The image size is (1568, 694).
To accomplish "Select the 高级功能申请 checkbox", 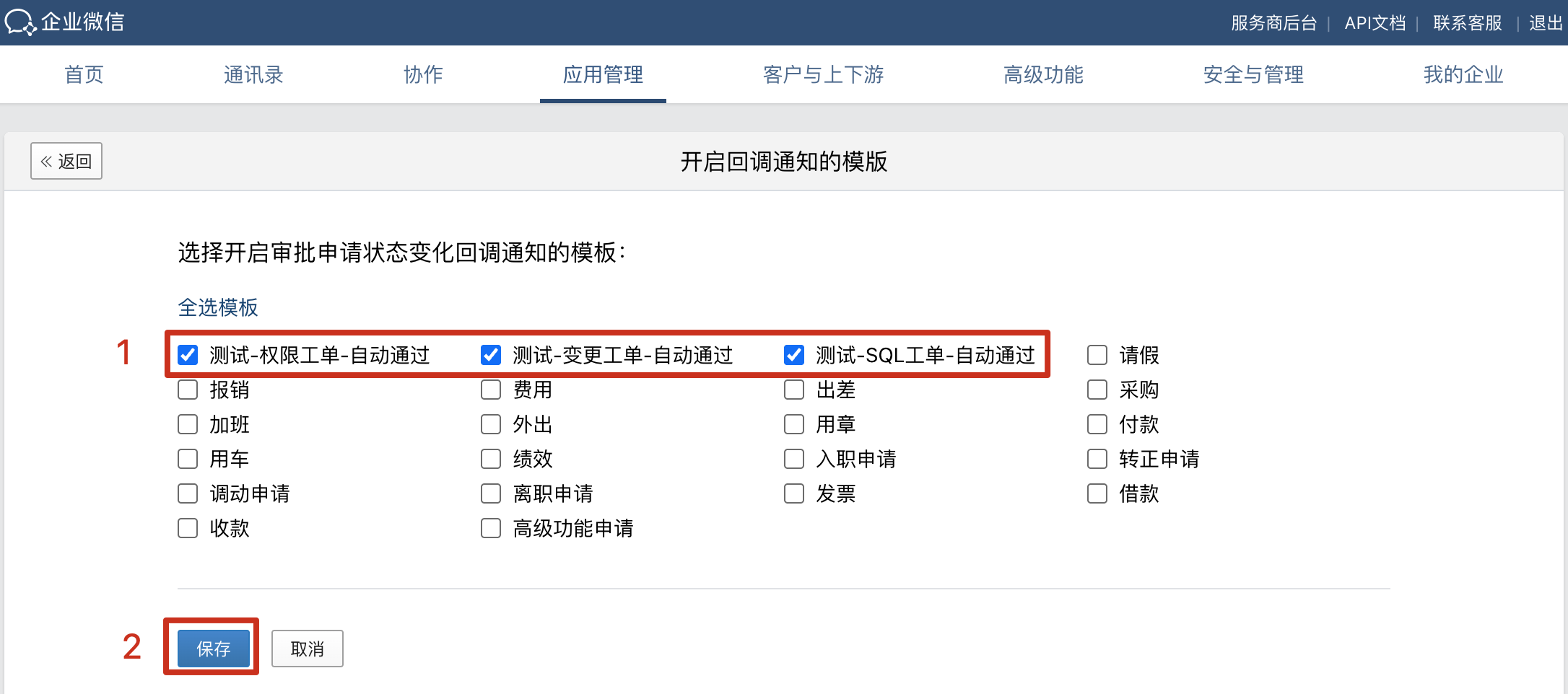I will [x=491, y=528].
